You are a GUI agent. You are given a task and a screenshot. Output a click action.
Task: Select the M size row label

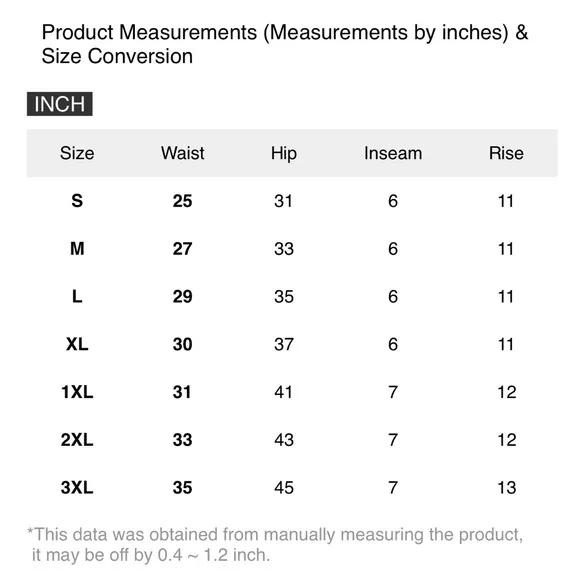(77, 249)
